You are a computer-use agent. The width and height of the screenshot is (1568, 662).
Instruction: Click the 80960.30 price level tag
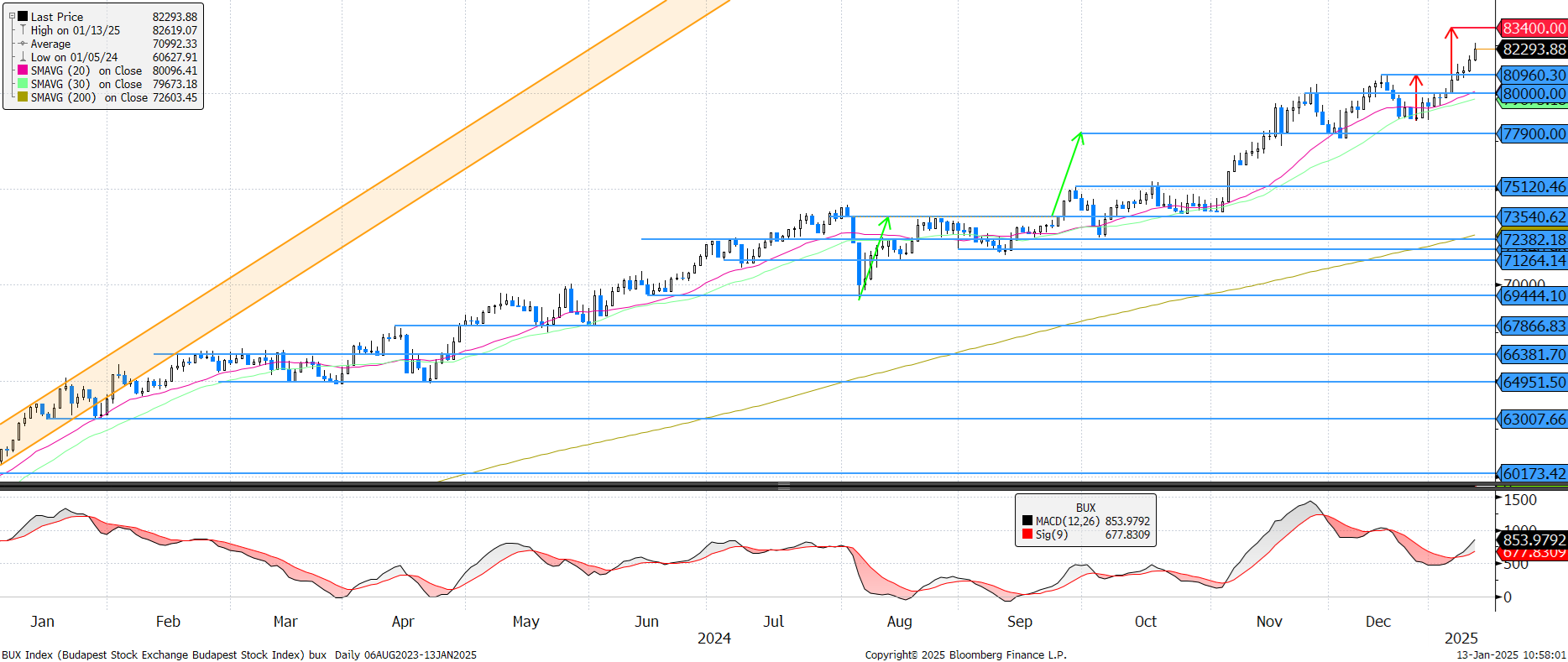pos(1534,76)
